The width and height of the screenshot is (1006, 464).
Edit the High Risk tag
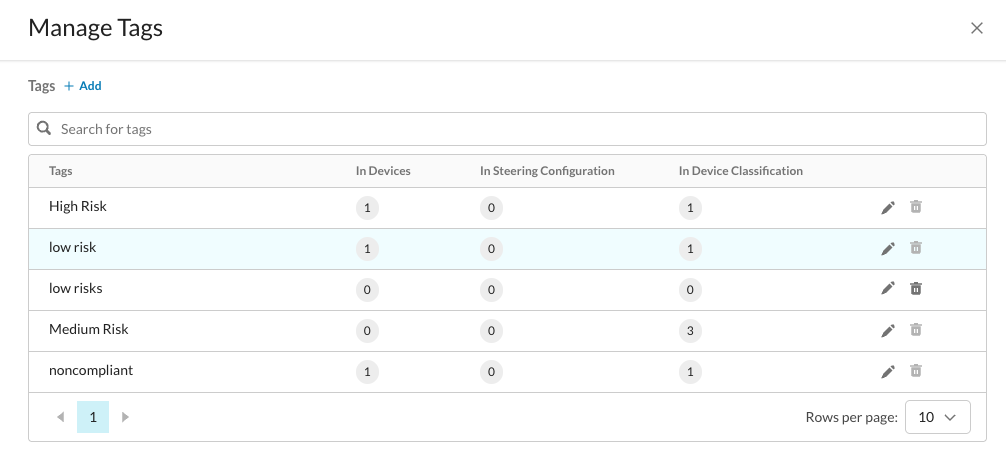pos(888,207)
